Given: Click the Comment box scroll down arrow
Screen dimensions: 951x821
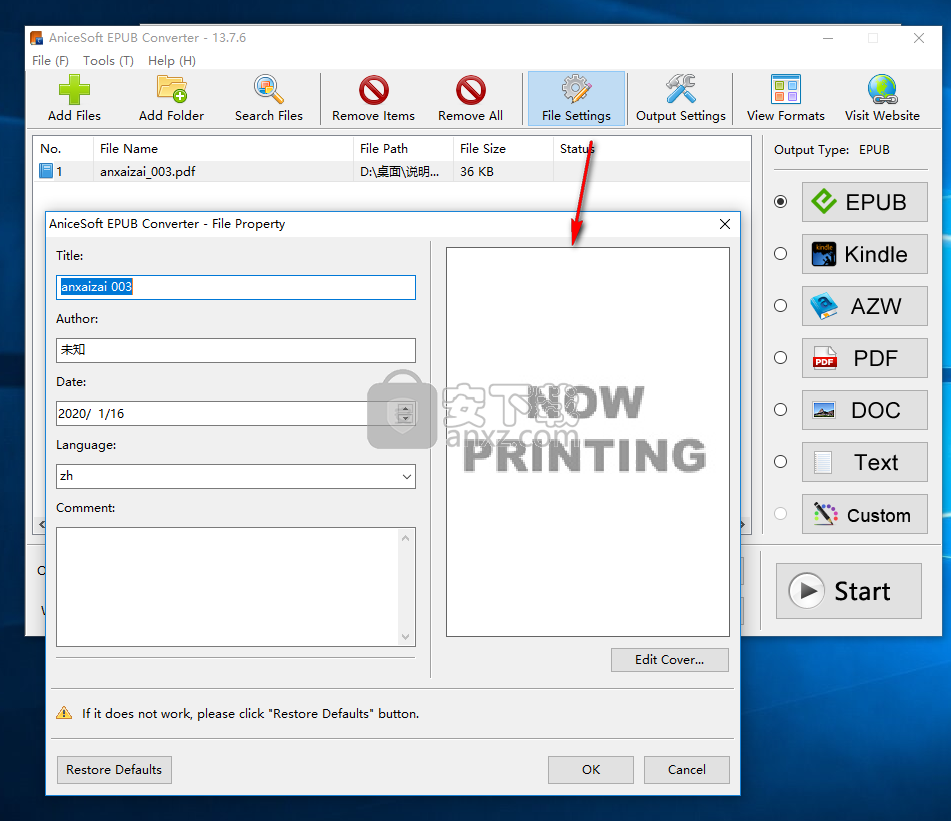Looking at the screenshot, I should pyautogui.click(x=406, y=637).
